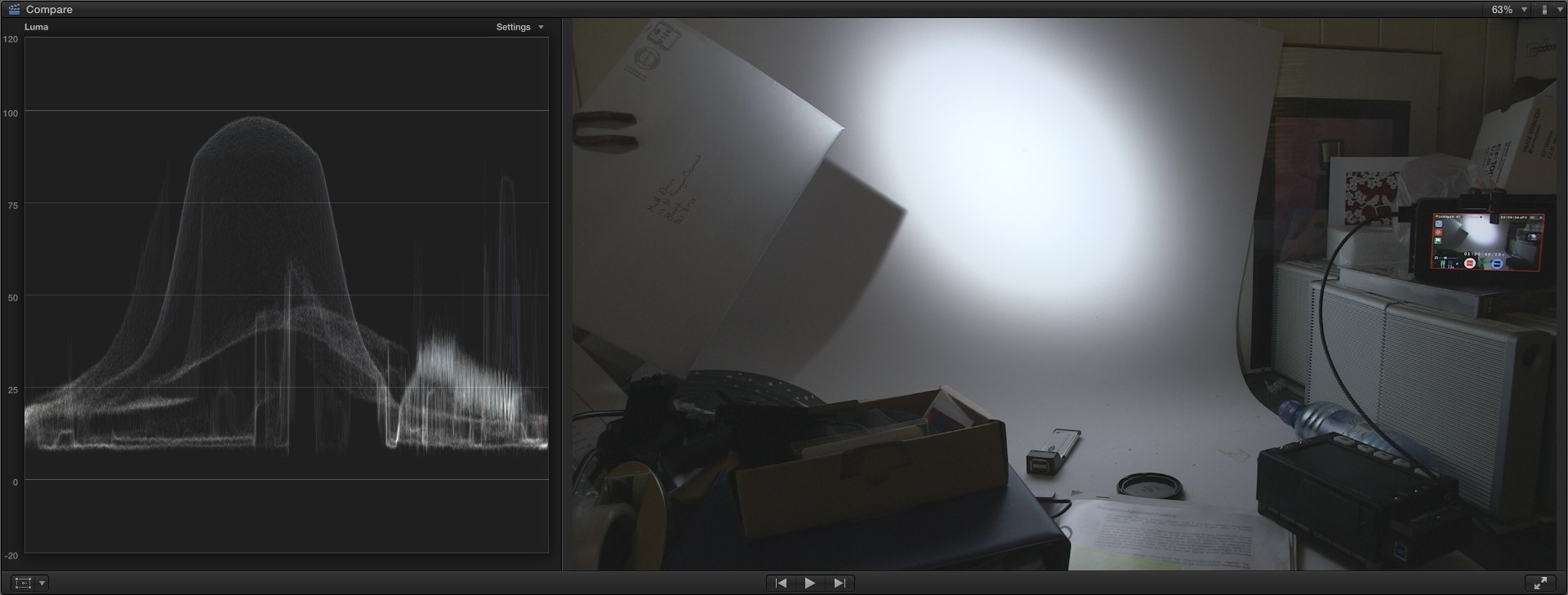The height and width of the screenshot is (595, 1568).
Task: Click the 75 value on waveform scale
Action: click(12, 206)
